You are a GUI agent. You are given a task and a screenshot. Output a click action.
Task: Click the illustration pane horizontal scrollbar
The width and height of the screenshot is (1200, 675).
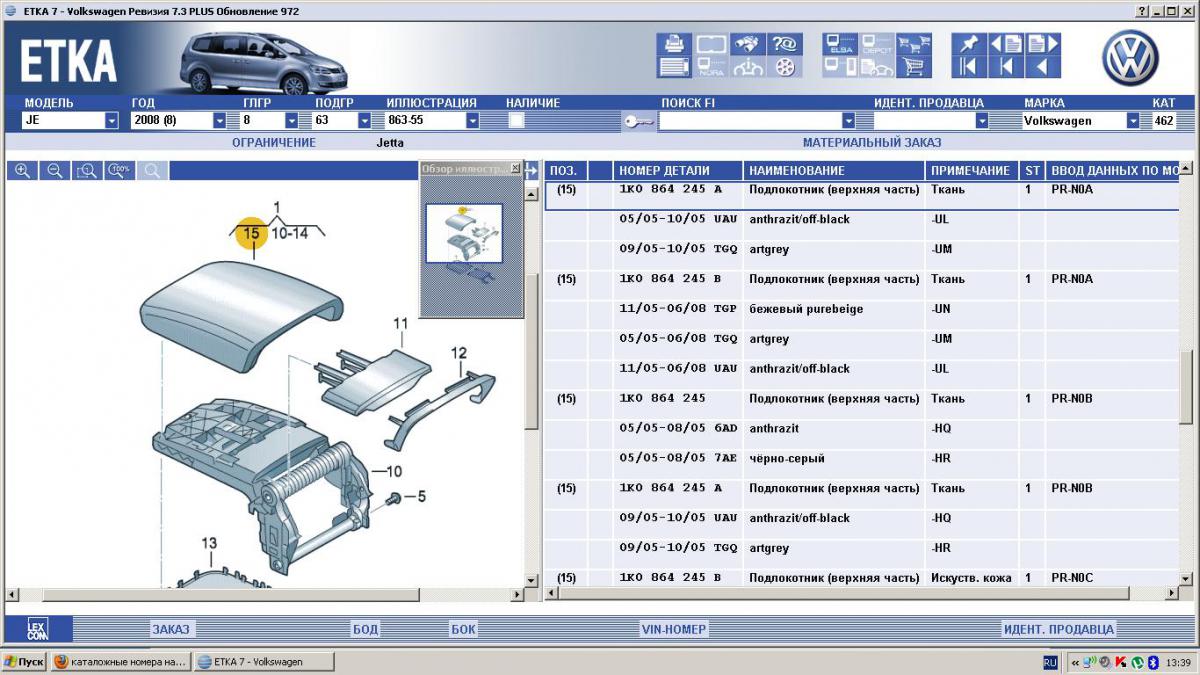pos(265,594)
